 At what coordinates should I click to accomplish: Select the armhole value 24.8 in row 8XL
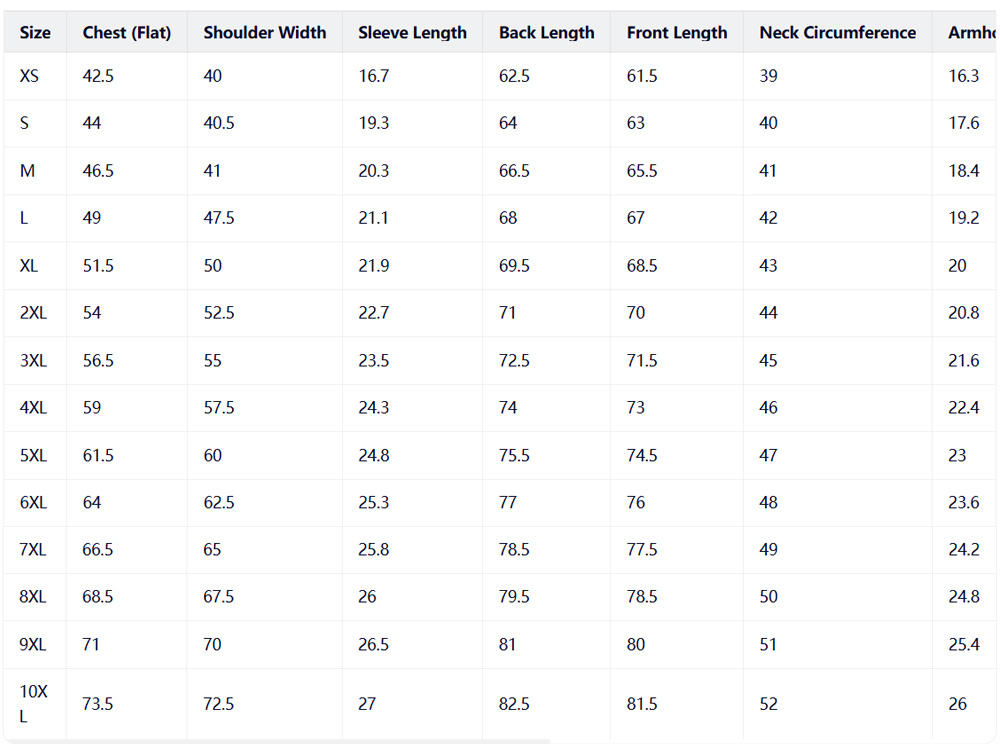click(964, 597)
